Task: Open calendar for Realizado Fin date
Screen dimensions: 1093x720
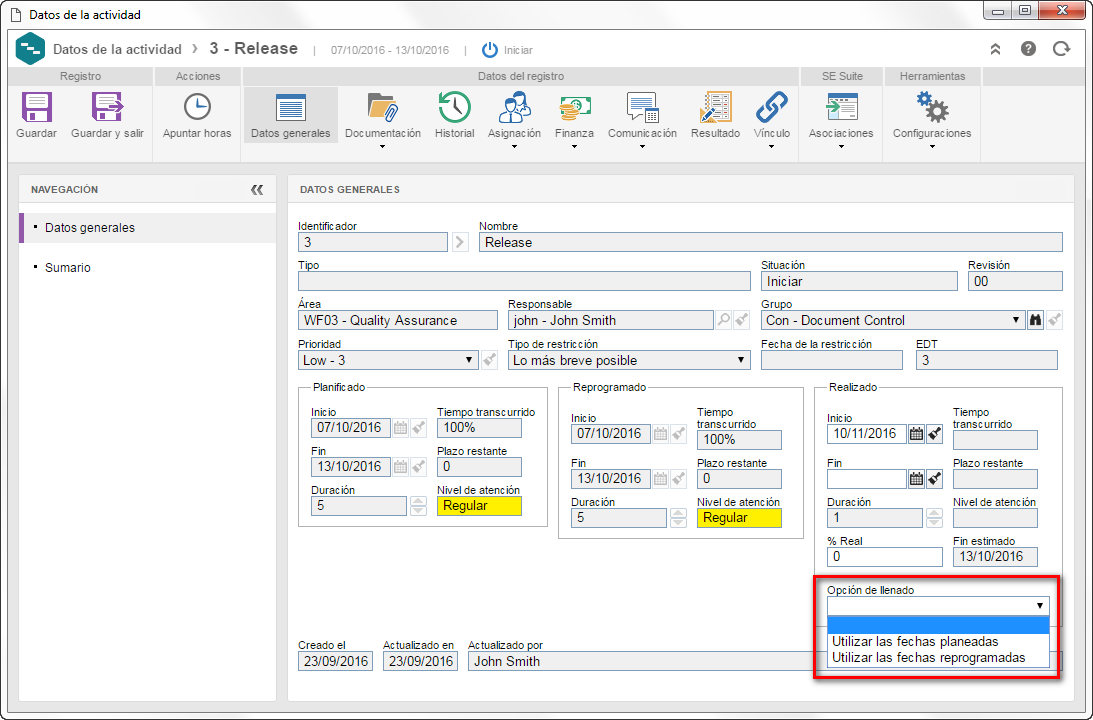Action: click(x=916, y=479)
